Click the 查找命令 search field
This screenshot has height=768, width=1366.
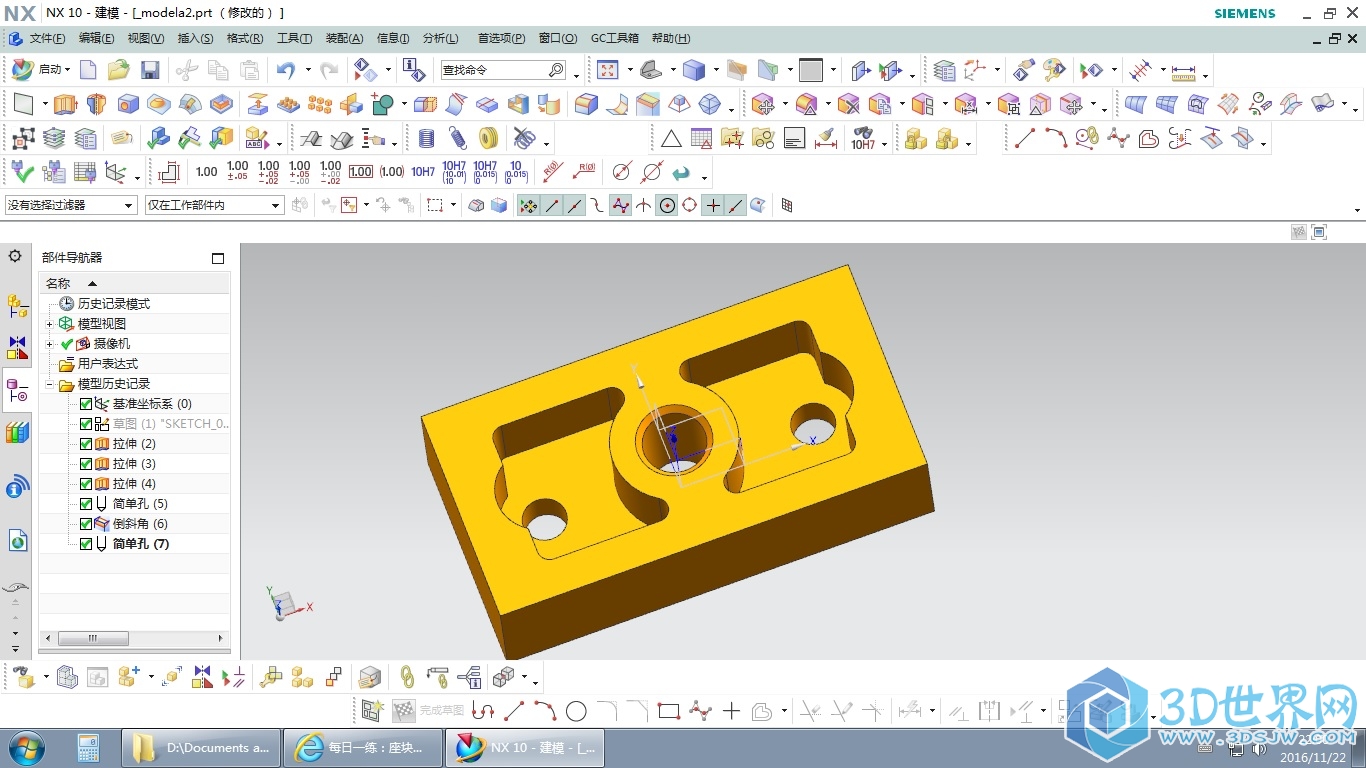click(x=503, y=70)
